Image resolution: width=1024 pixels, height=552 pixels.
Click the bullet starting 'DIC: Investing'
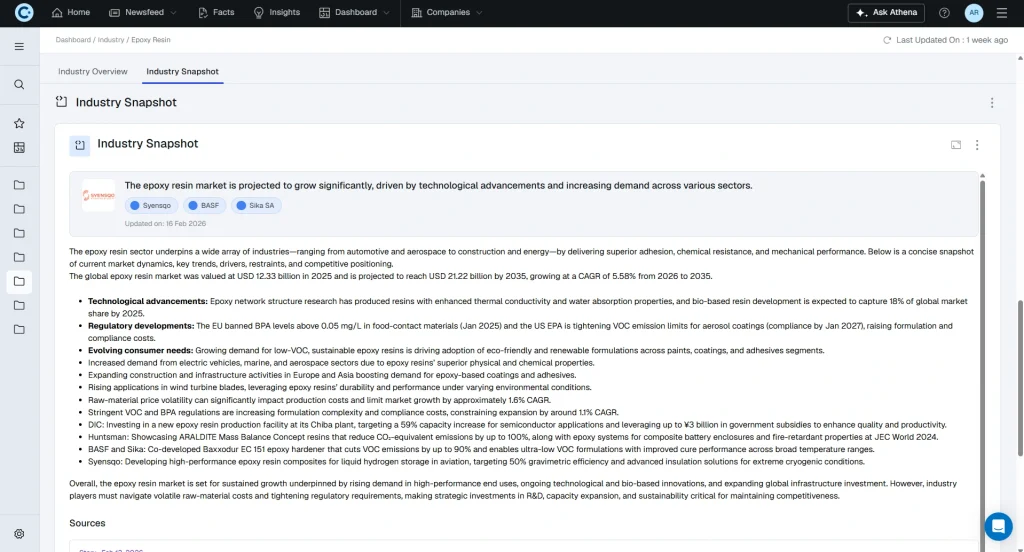[517, 425]
